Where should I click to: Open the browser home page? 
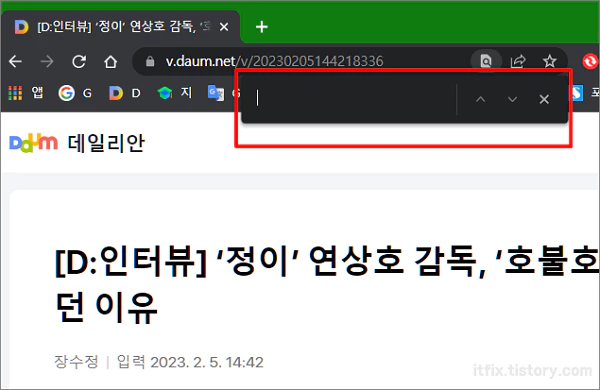(111, 61)
